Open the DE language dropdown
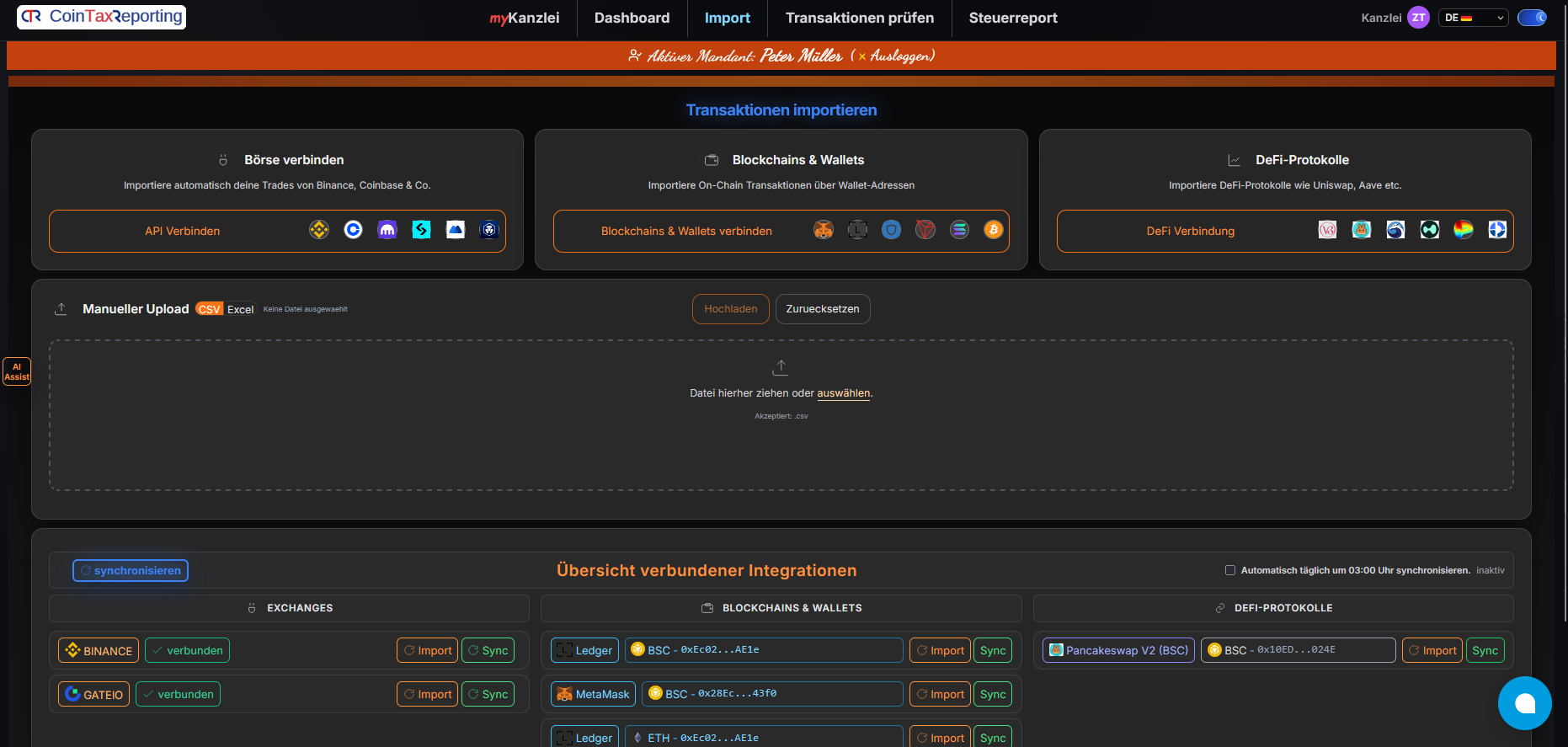 [x=1474, y=18]
